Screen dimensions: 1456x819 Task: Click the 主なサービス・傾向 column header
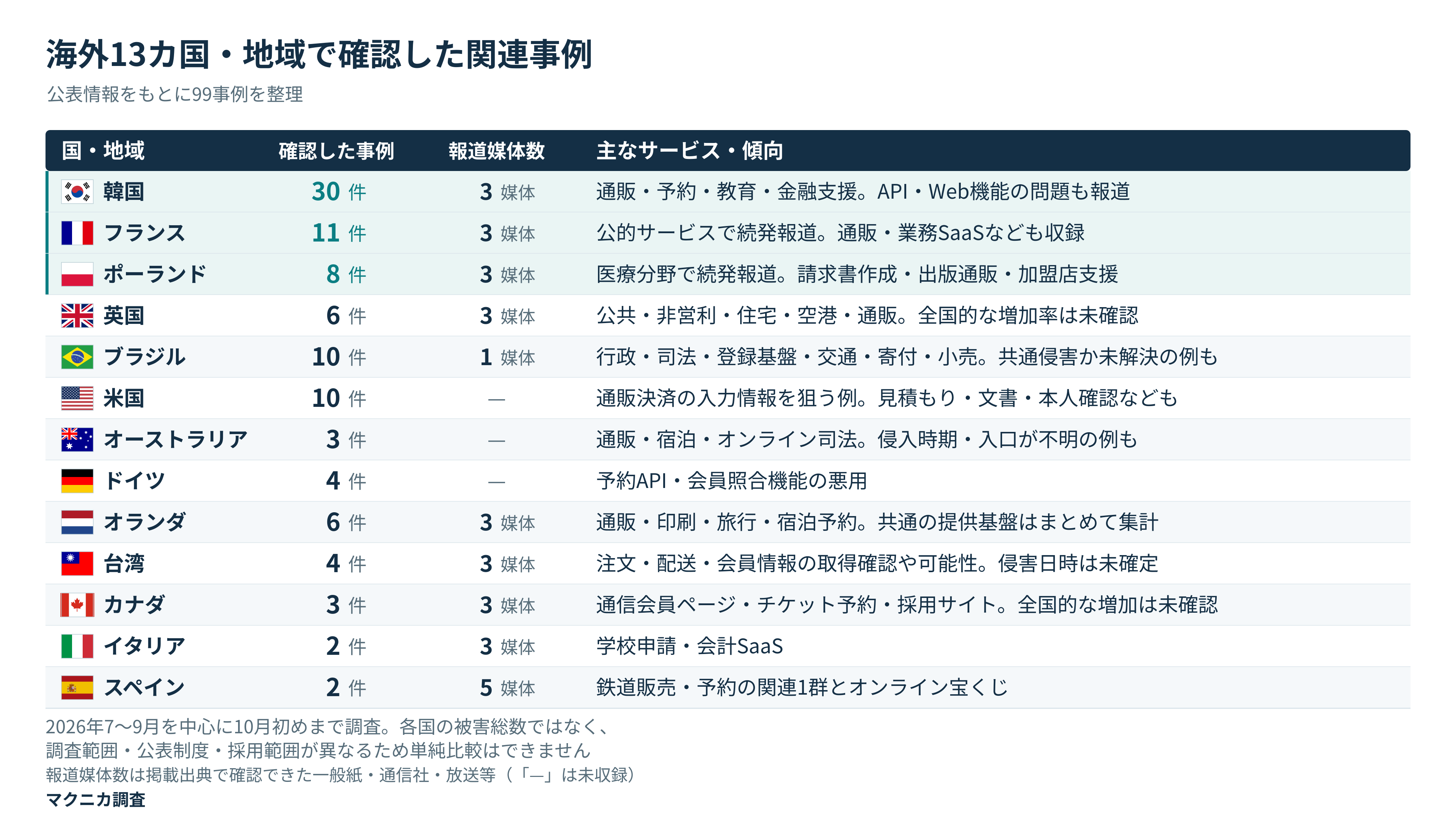pyautogui.click(x=690, y=151)
